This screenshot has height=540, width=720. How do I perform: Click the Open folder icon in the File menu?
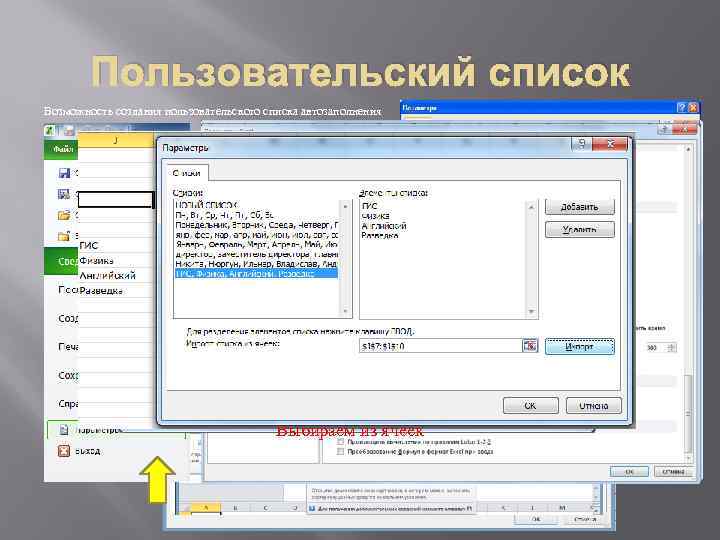[64, 215]
